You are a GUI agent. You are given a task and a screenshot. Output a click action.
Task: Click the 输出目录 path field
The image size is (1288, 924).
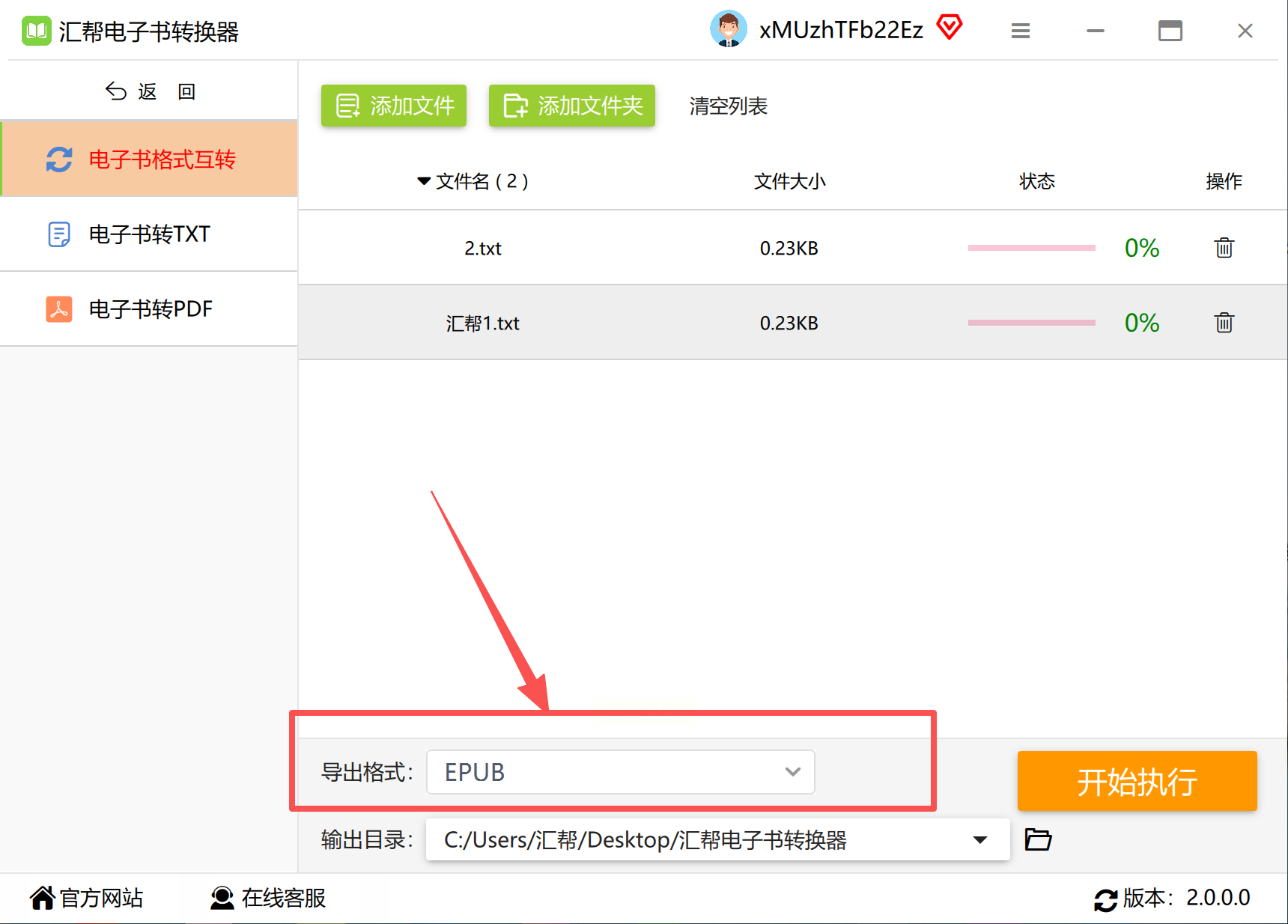[718, 839]
